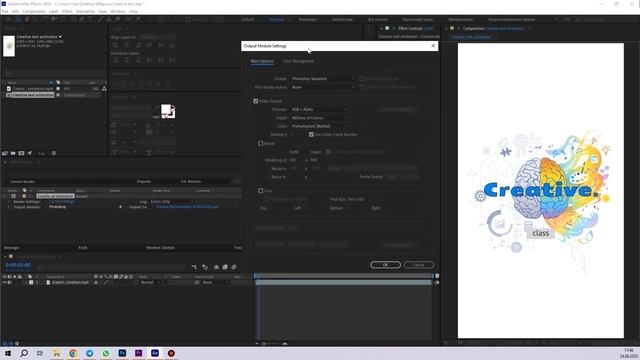Open Task View on taskbar

click(x=40, y=353)
